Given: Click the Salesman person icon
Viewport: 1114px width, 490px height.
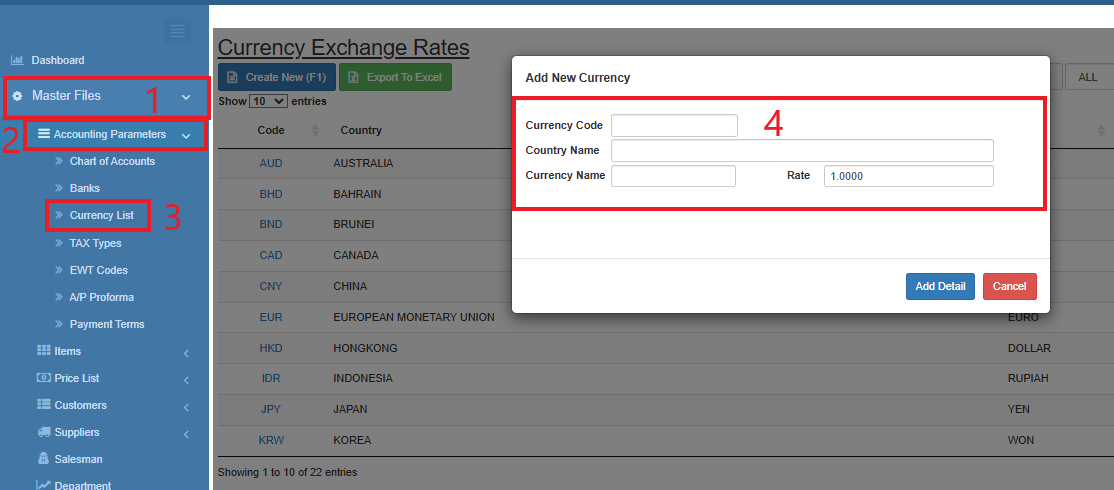Looking at the screenshot, I should point(43,459).
